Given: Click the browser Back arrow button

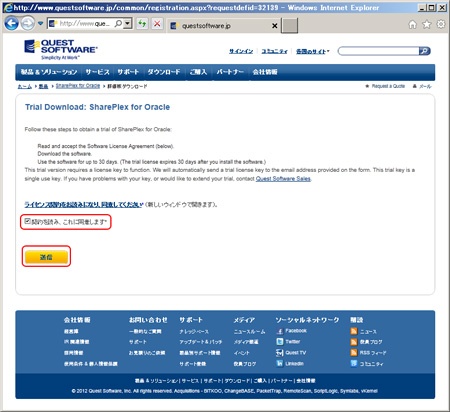Looking at the screenshot, I should coord(11,24).
